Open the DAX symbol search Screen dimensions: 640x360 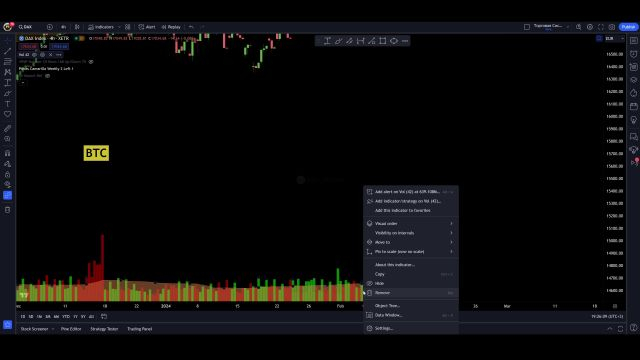pyautogui.click(x=26, y=27)
